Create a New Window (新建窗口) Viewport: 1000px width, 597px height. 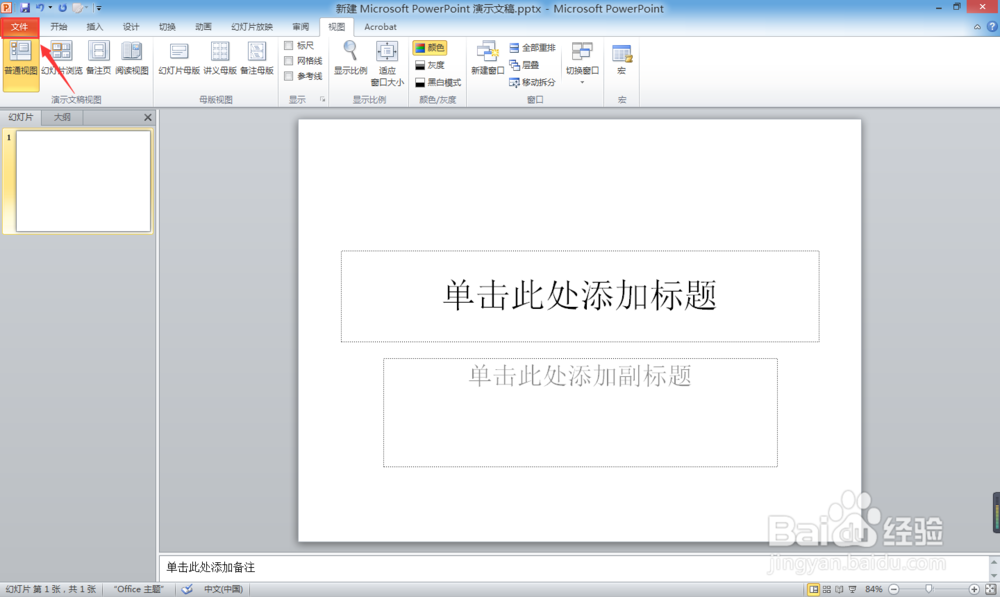click(487, 56)
